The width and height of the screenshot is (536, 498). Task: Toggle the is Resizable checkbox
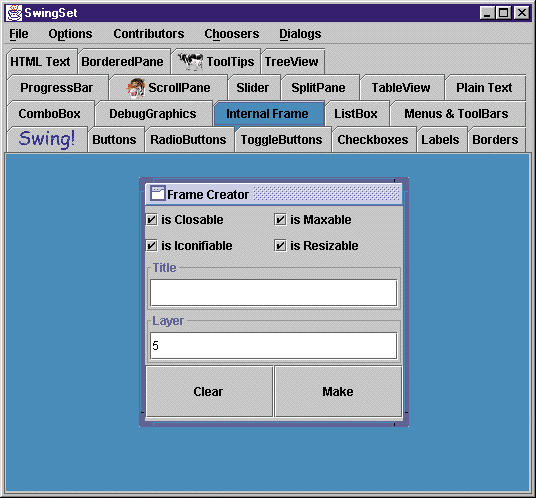pyautogui.click(x=280, y=245)
